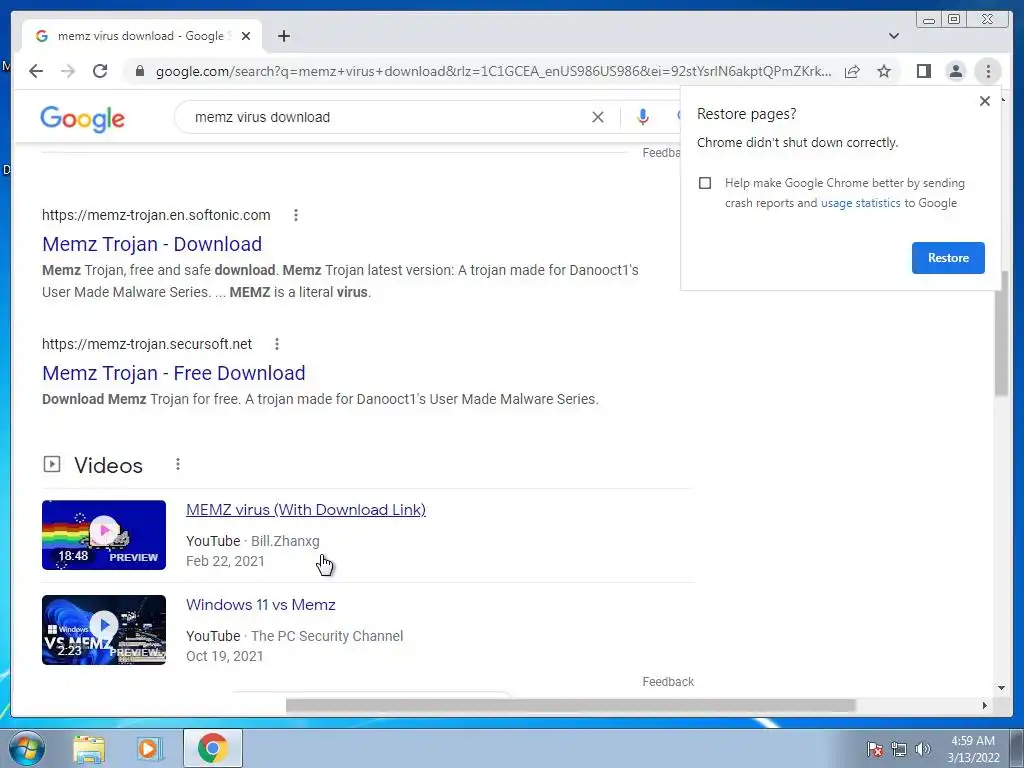
Task: Enable sending crash reports checkbox
Action: pyautogui.click(x=705, y=183)
